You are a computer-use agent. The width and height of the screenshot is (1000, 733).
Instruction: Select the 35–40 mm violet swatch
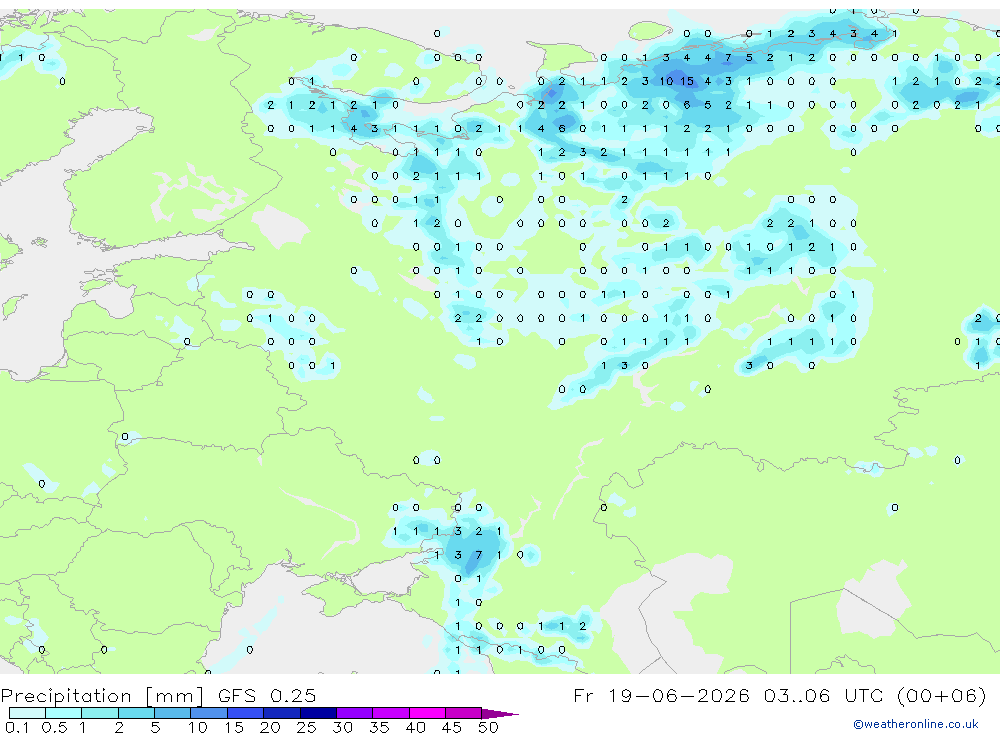click(x=391, y=713)
